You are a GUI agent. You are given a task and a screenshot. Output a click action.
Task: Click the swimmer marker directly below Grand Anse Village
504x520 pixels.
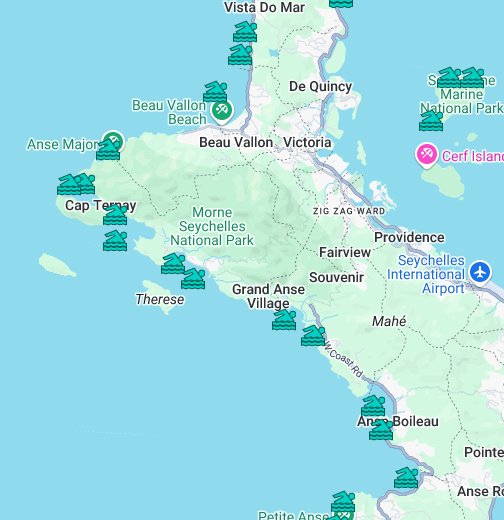(284, 320)
